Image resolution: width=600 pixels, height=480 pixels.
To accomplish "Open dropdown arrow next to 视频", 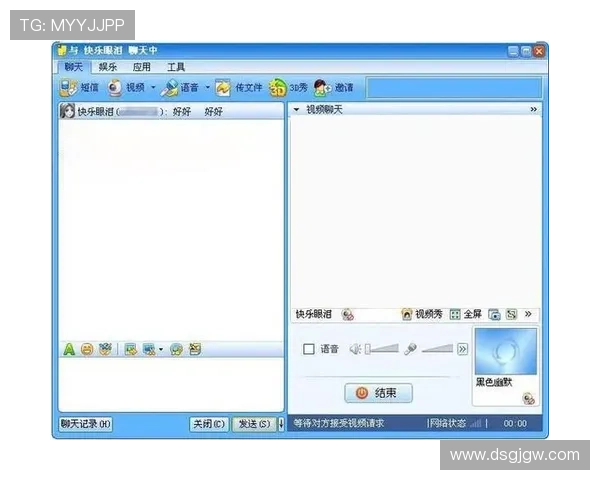I will pyautogui.click(x=153, y=88).
